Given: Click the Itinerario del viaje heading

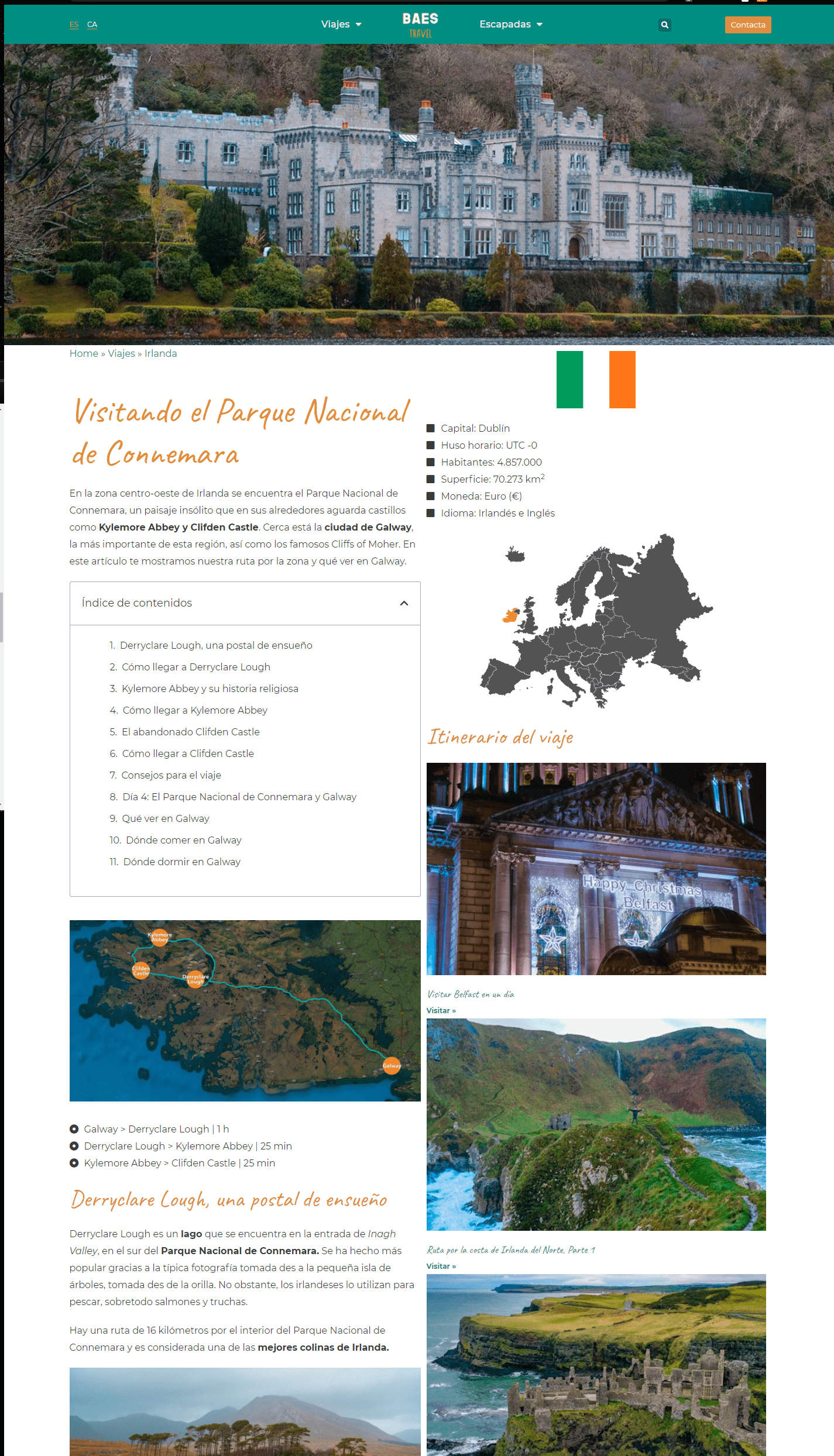Looking at the screenshot, I should (x=500, y=737).
